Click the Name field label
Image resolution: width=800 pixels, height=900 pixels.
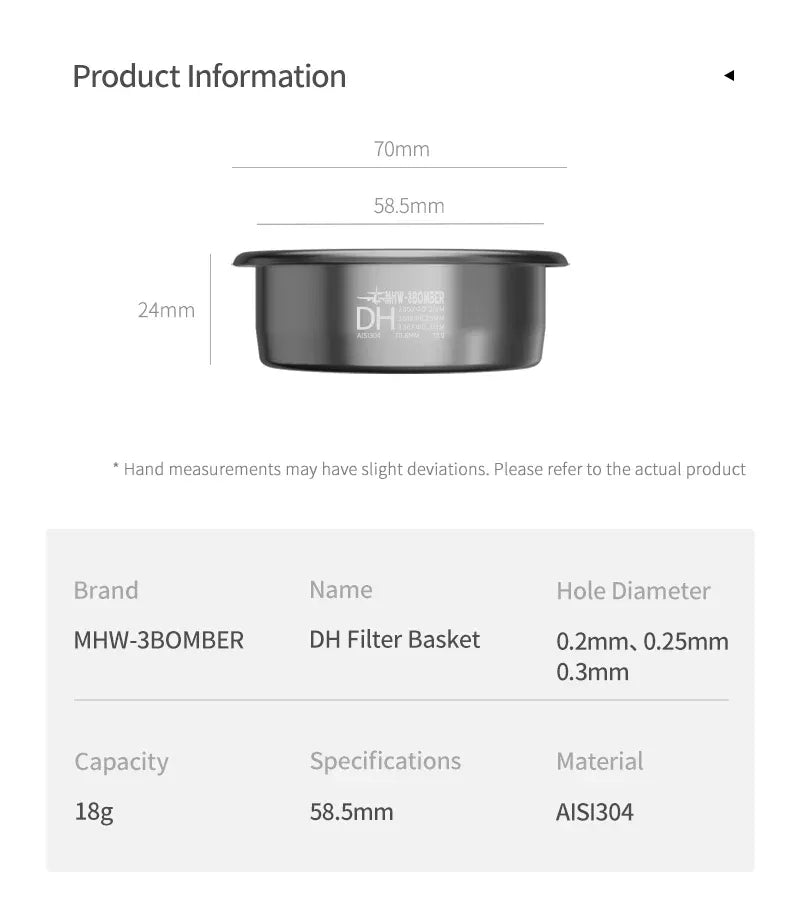point(340,590)
